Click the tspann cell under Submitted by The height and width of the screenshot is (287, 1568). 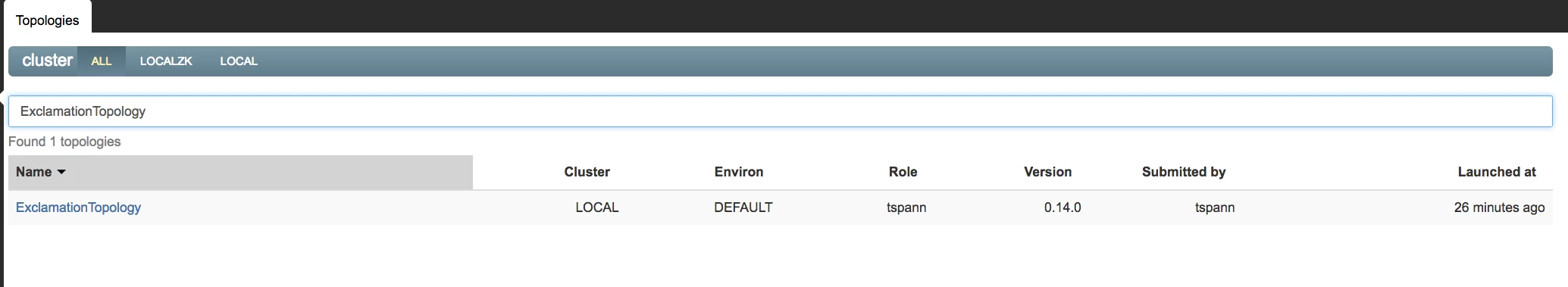tap(1215, 207)
